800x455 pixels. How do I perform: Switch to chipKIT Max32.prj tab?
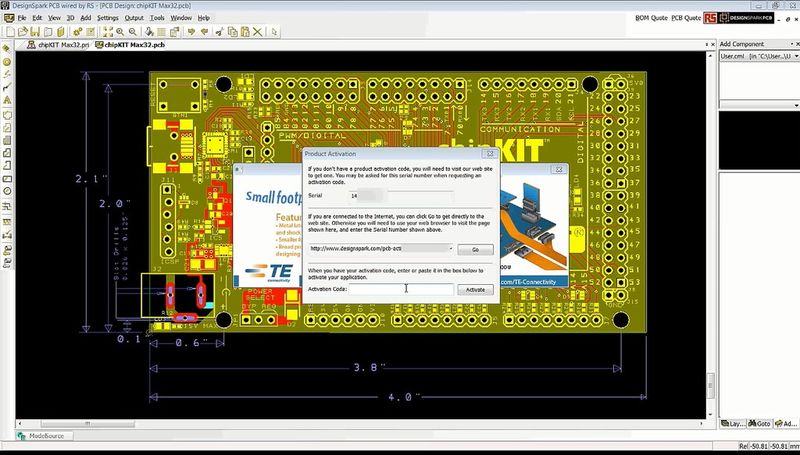click(58, 45)
